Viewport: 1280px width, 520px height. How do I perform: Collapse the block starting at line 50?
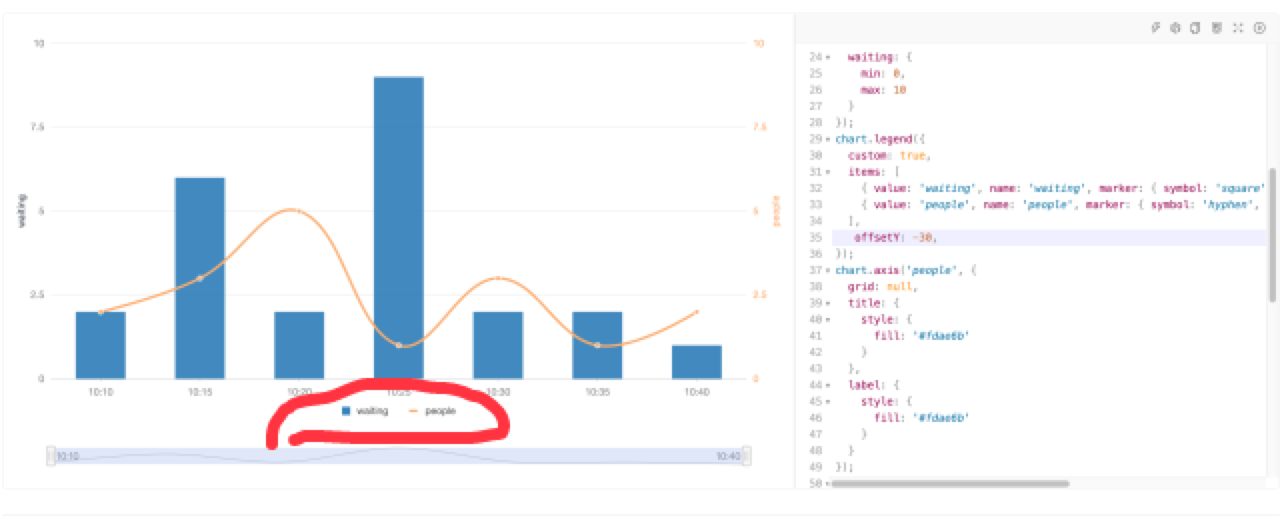point(828,483)
